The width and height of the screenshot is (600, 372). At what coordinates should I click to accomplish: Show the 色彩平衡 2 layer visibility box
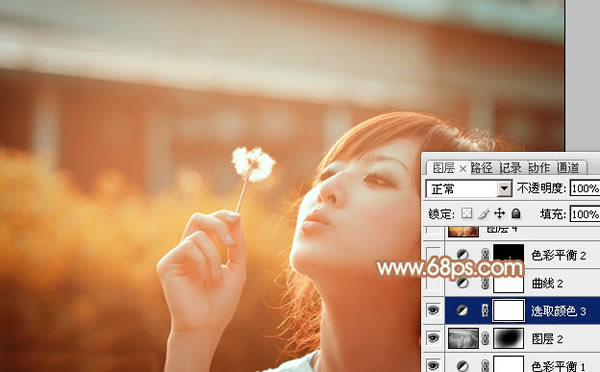[433, 255]
